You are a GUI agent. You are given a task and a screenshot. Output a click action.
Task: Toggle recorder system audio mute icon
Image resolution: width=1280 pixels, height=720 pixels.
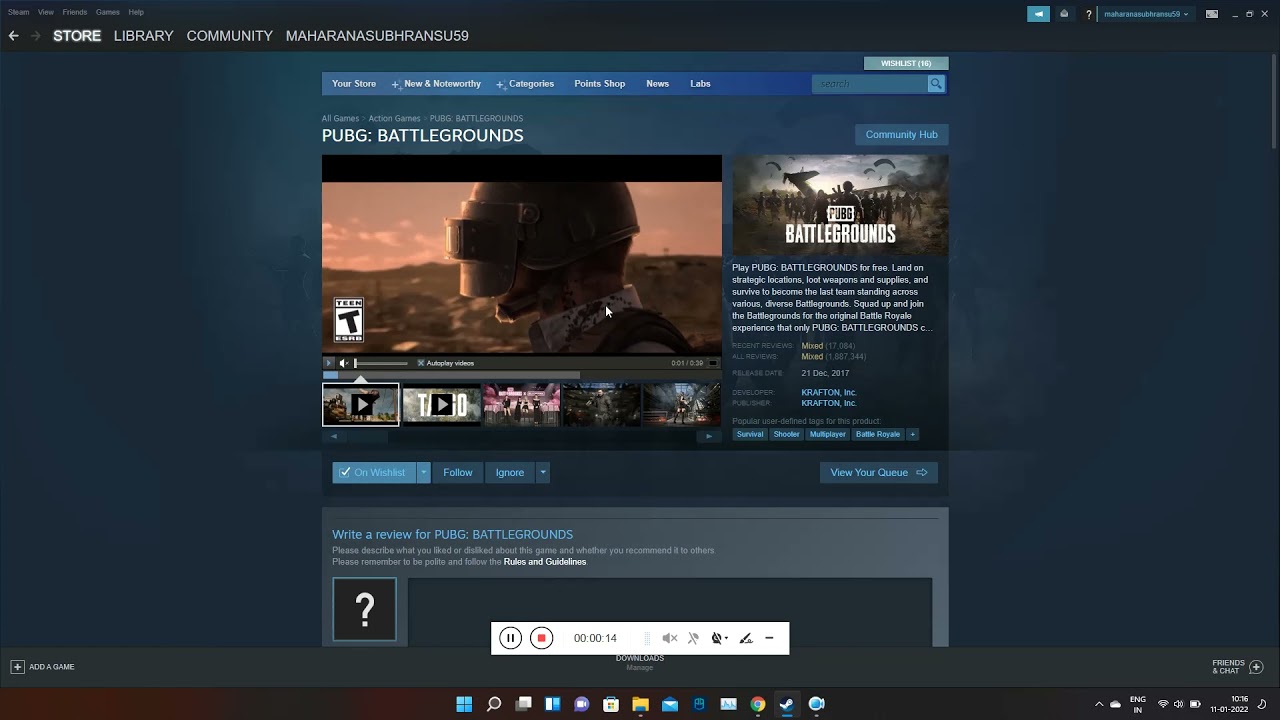670,638
